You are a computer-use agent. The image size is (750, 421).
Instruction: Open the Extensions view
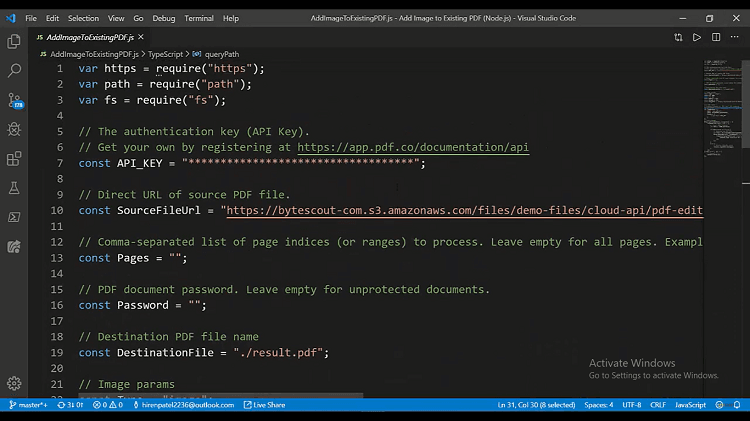(x=14, y=158)
